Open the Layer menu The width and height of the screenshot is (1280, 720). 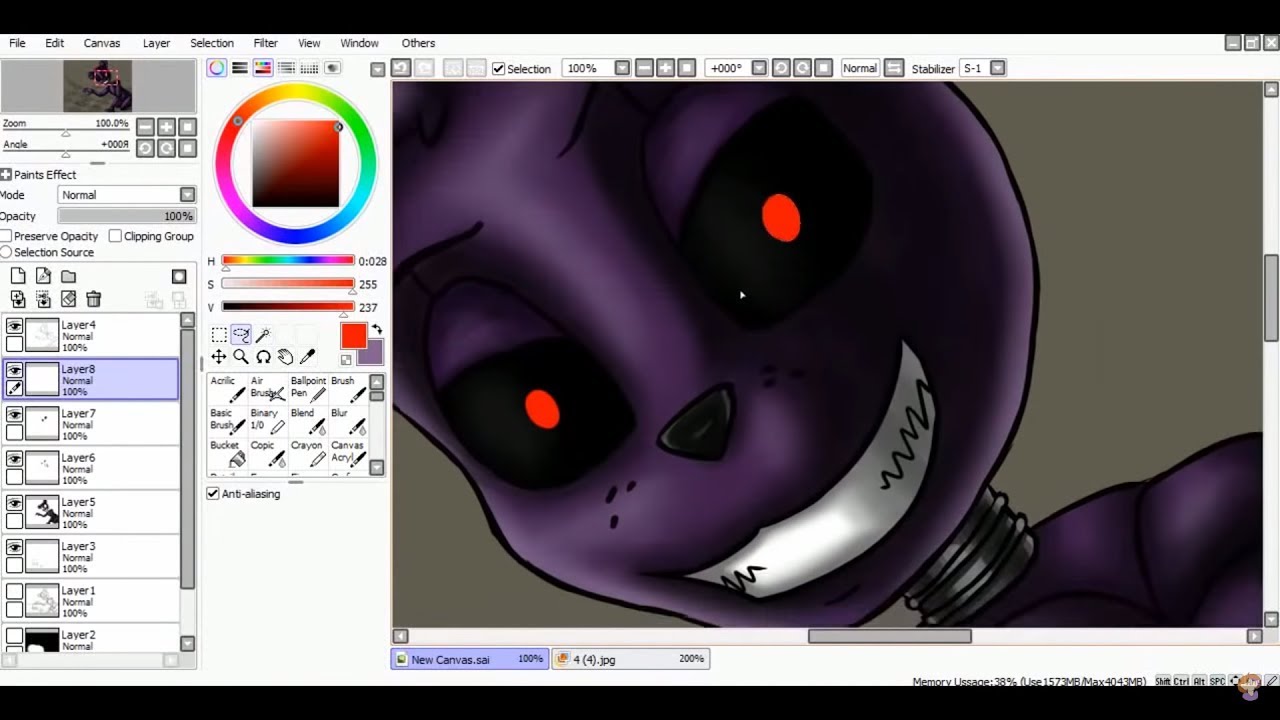tap(156, 43)
